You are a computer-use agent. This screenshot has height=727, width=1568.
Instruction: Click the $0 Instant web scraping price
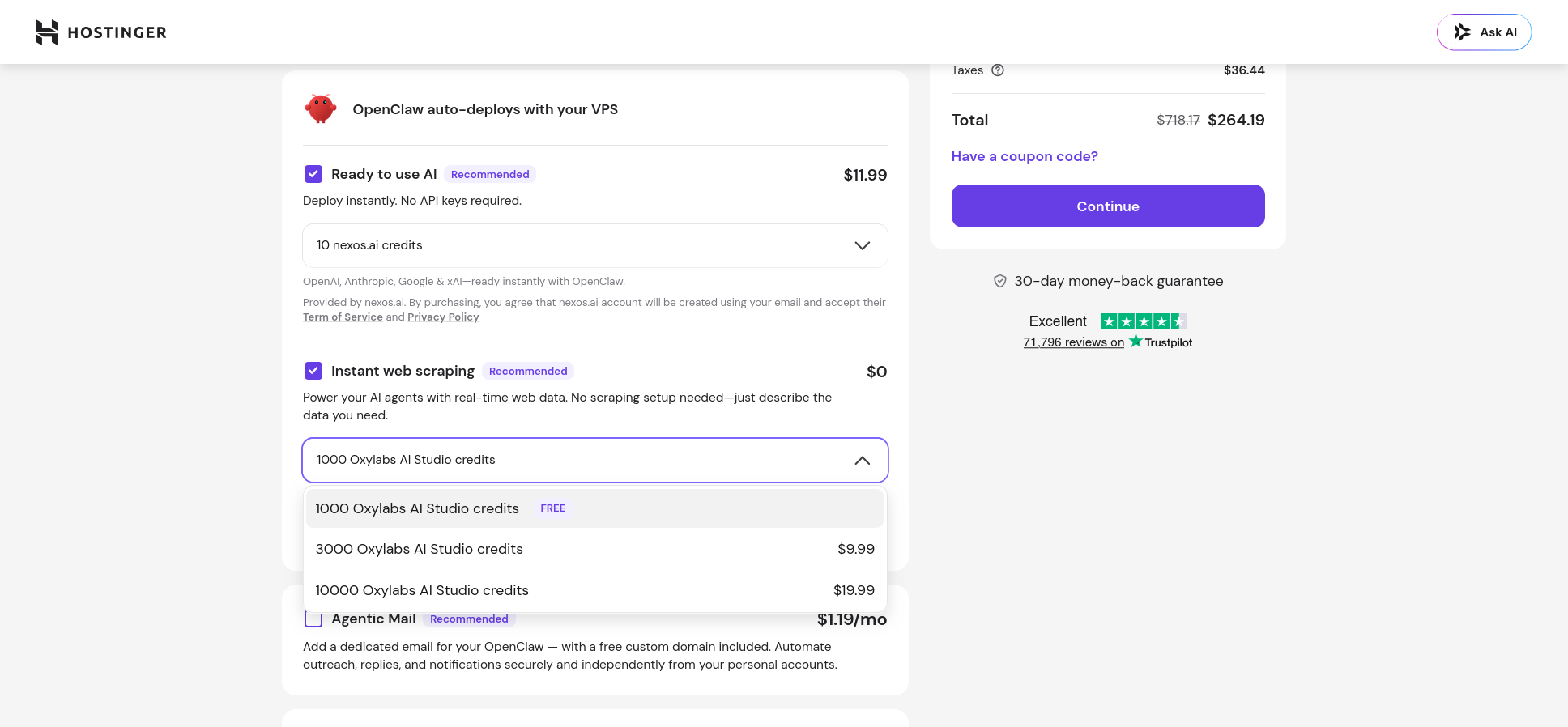(876, 372)
